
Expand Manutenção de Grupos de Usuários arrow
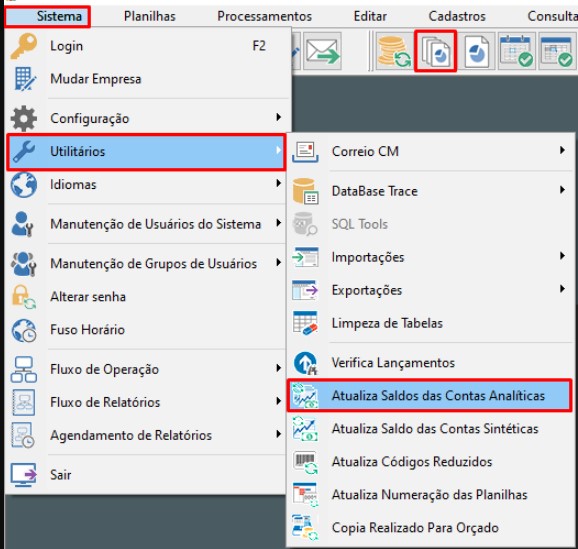[x=279, y=263]
